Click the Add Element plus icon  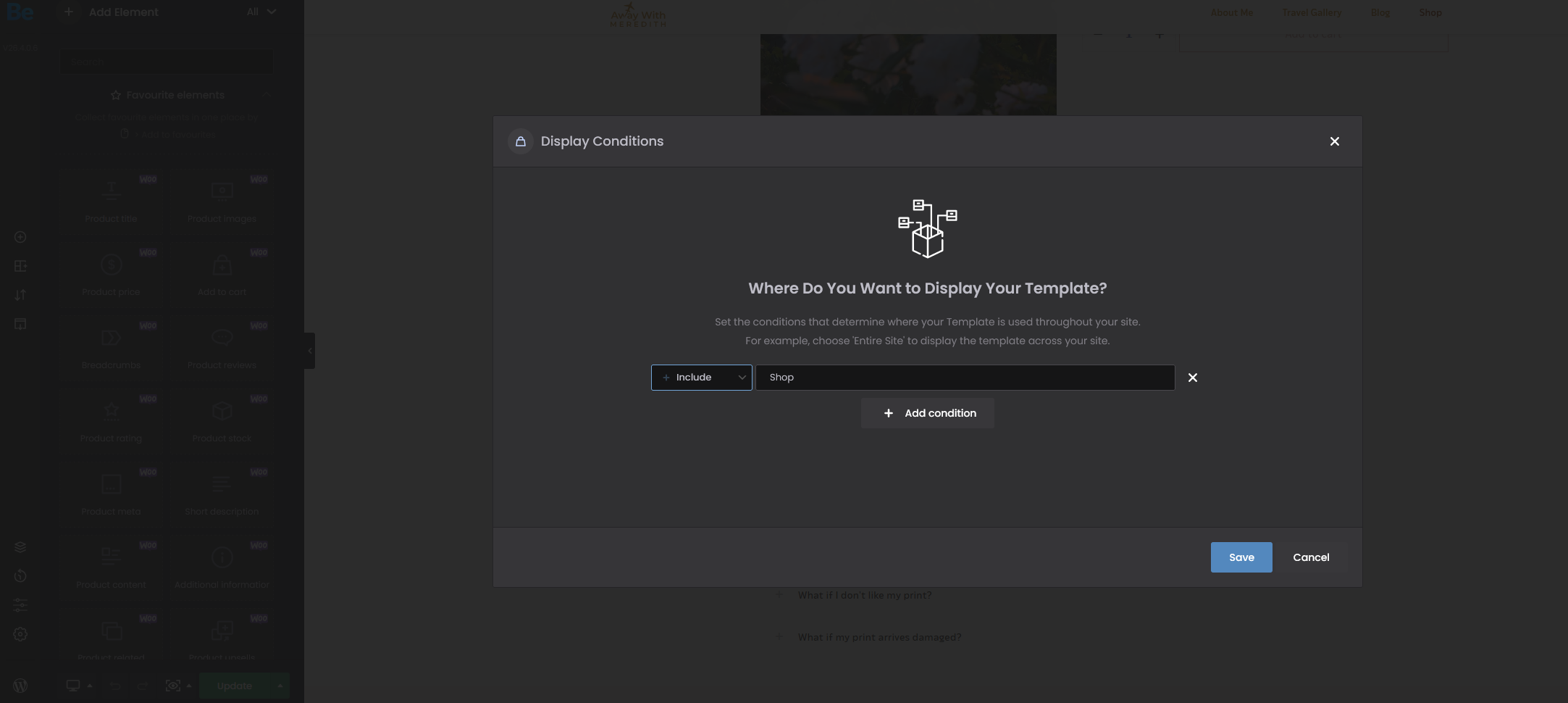[x=68, y=12]
